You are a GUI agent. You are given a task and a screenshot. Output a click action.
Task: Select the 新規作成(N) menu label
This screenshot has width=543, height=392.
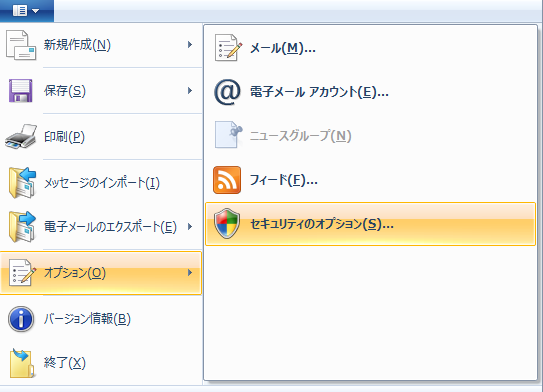77,45
